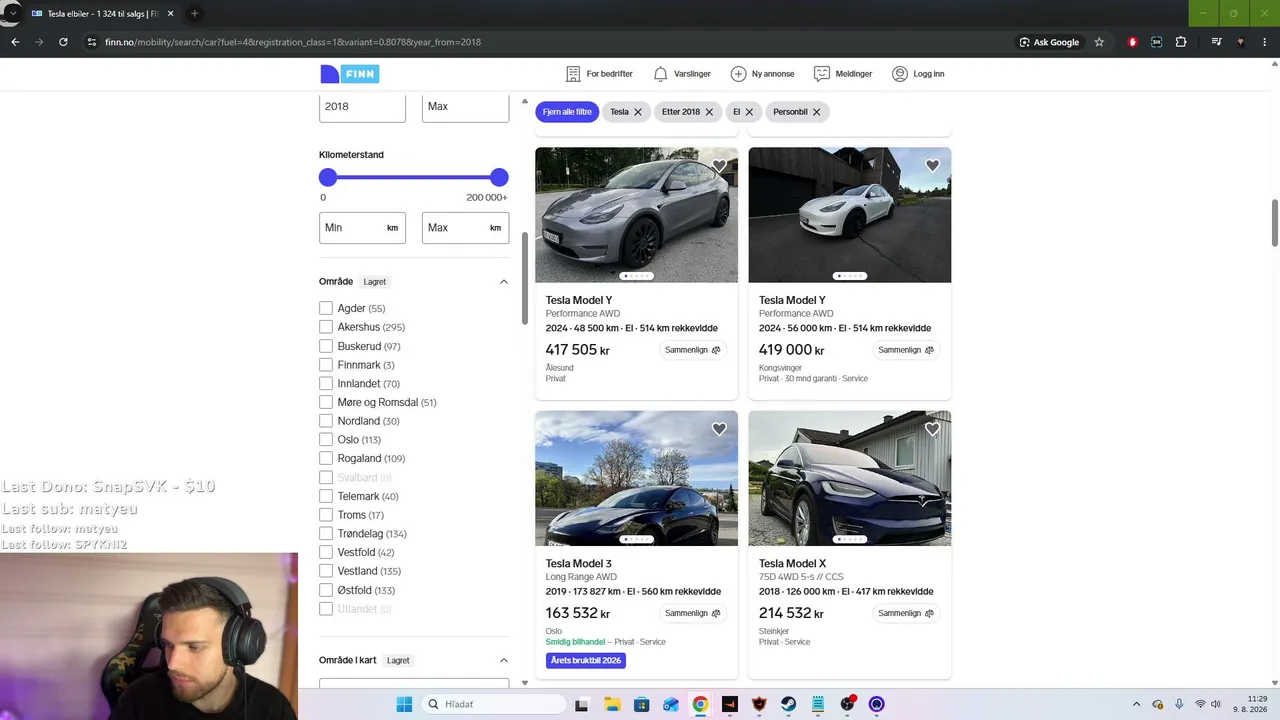The width and height of the screenshot is (1280, 720).
Task: Click the left Kilometerstand slider handle
Action: point(328,178)
